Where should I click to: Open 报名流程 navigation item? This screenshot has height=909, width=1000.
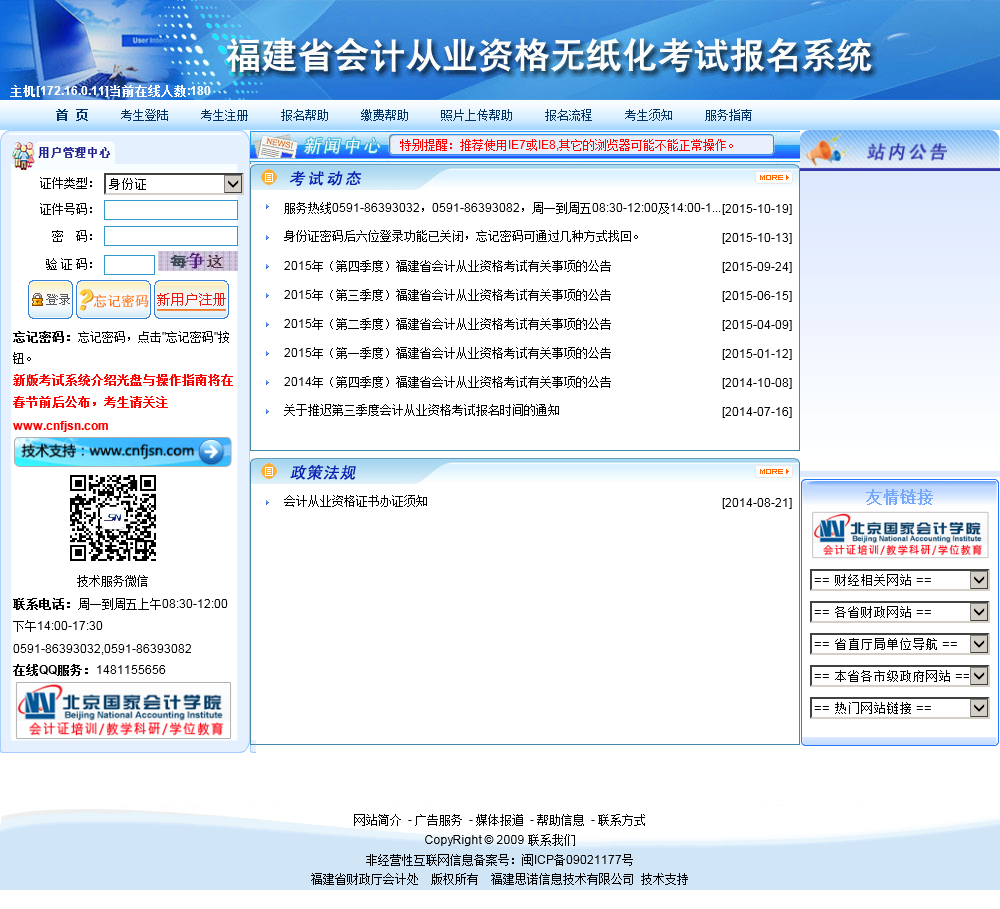(568, 115)
